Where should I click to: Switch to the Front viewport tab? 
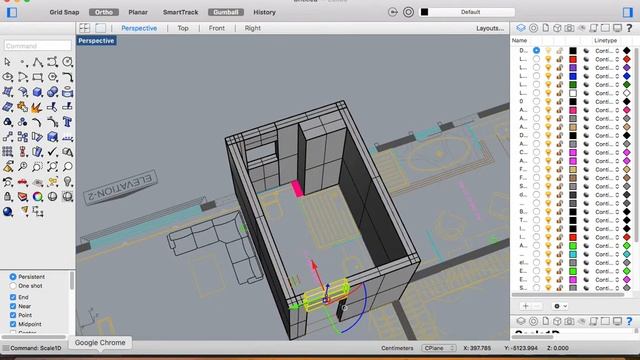(216, 28)
